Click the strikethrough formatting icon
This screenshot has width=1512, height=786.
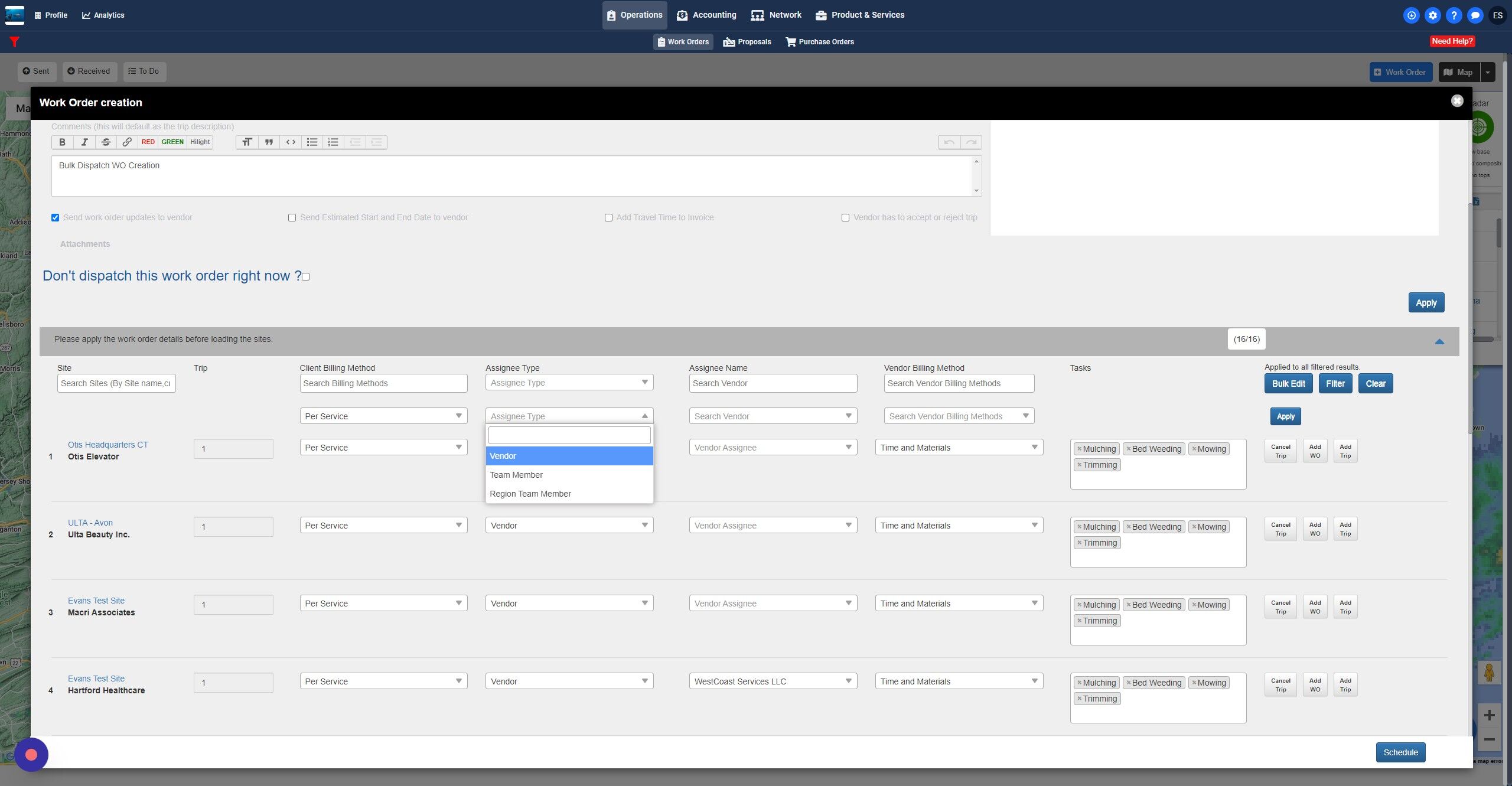point(106,142)
